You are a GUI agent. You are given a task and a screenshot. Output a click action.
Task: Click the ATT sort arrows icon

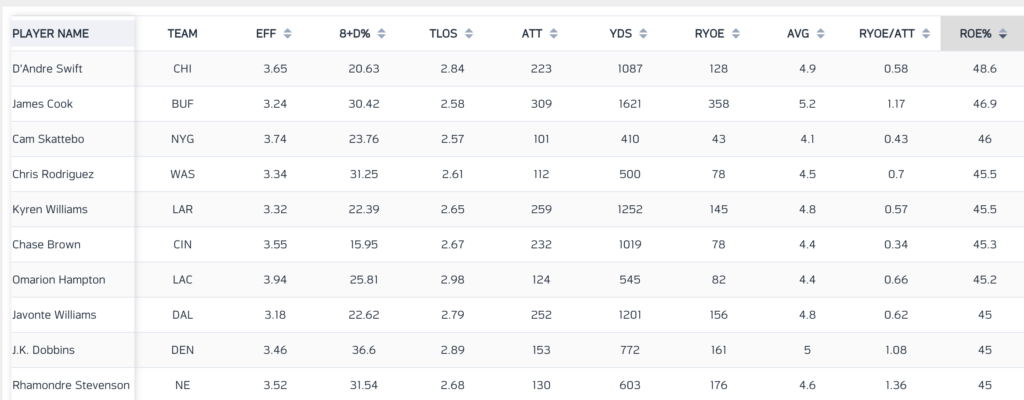click(553, 34)
